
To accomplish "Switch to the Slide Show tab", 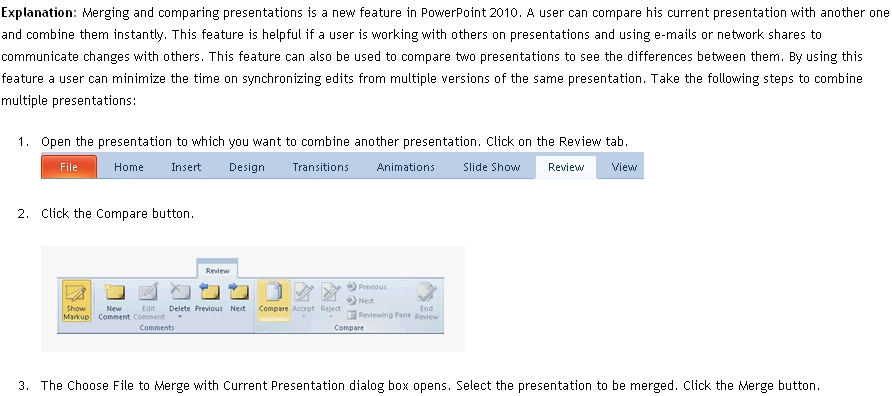I will click(492, 167).
